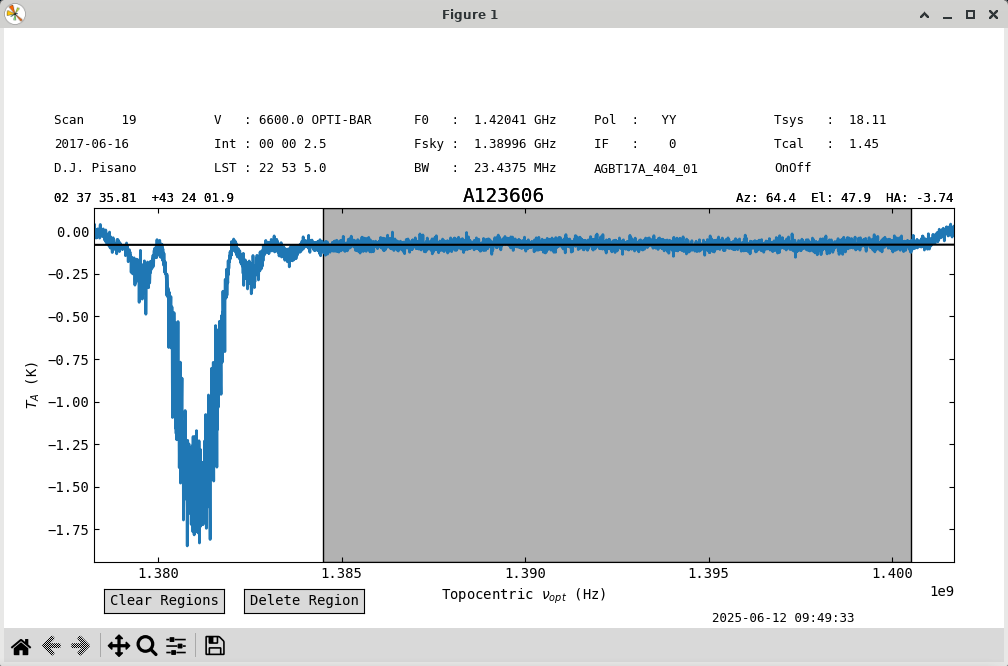Go back to previous view arrow
Image resolution: width=1008 pixels, height=666 pixels.
(51, 646)
